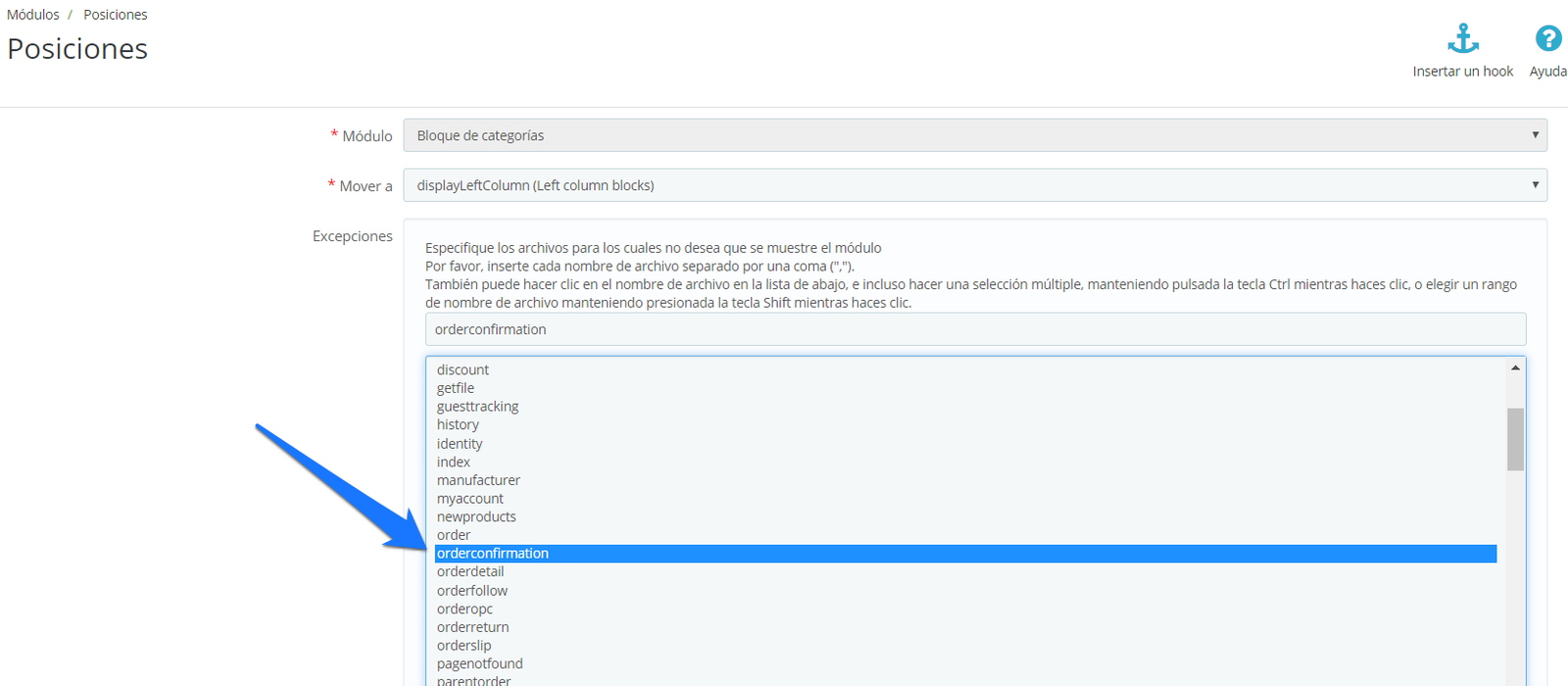Click the Módulos breadcrumb link

tap(33, 15)
